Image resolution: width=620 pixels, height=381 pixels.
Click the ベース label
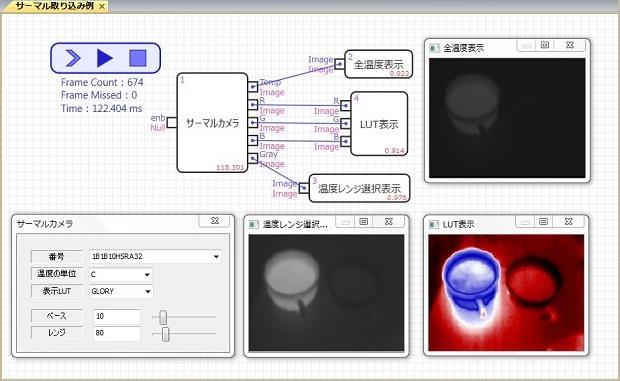pos(57,316)
